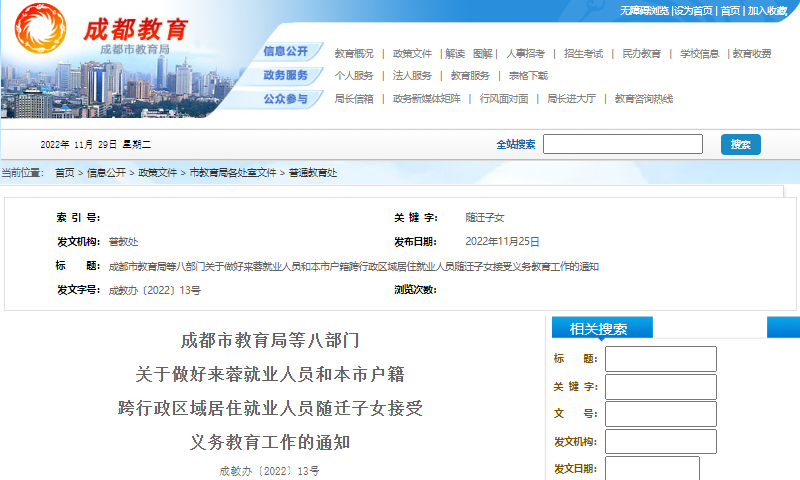
Task: Open 招生考试 menu item
Action: pos(584,54)
